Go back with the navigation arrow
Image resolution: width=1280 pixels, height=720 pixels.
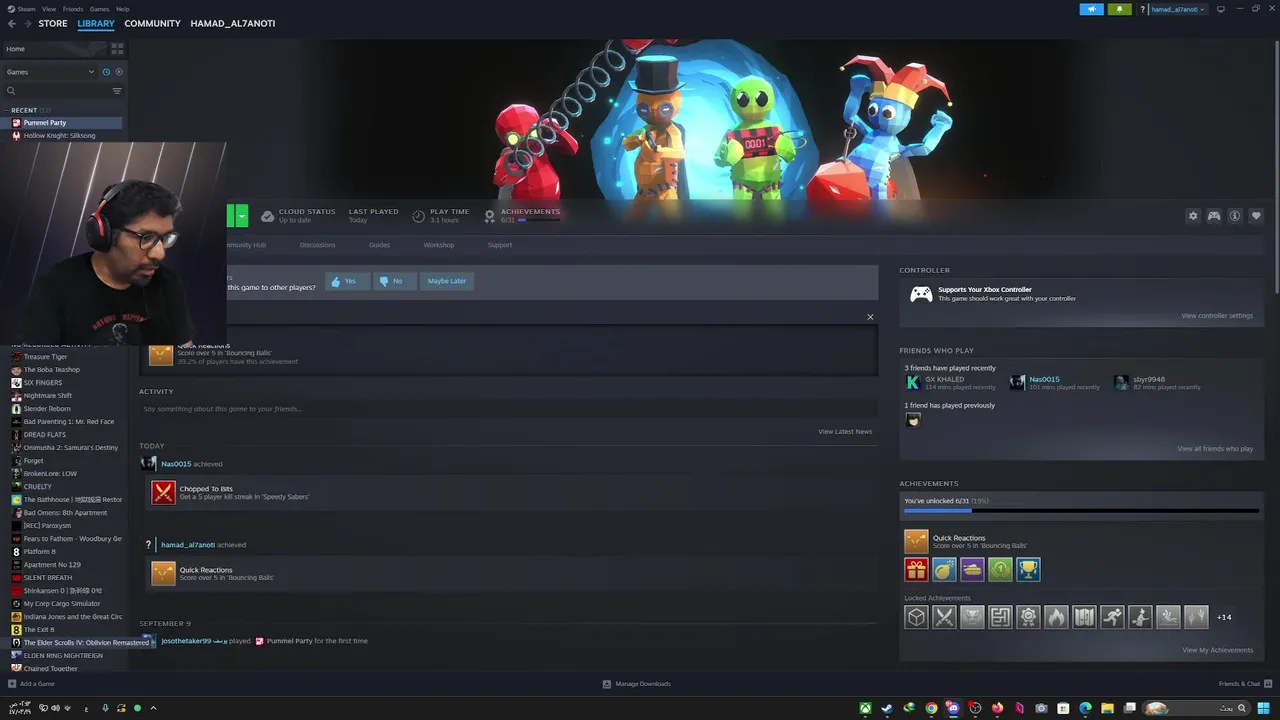[11, 23]
